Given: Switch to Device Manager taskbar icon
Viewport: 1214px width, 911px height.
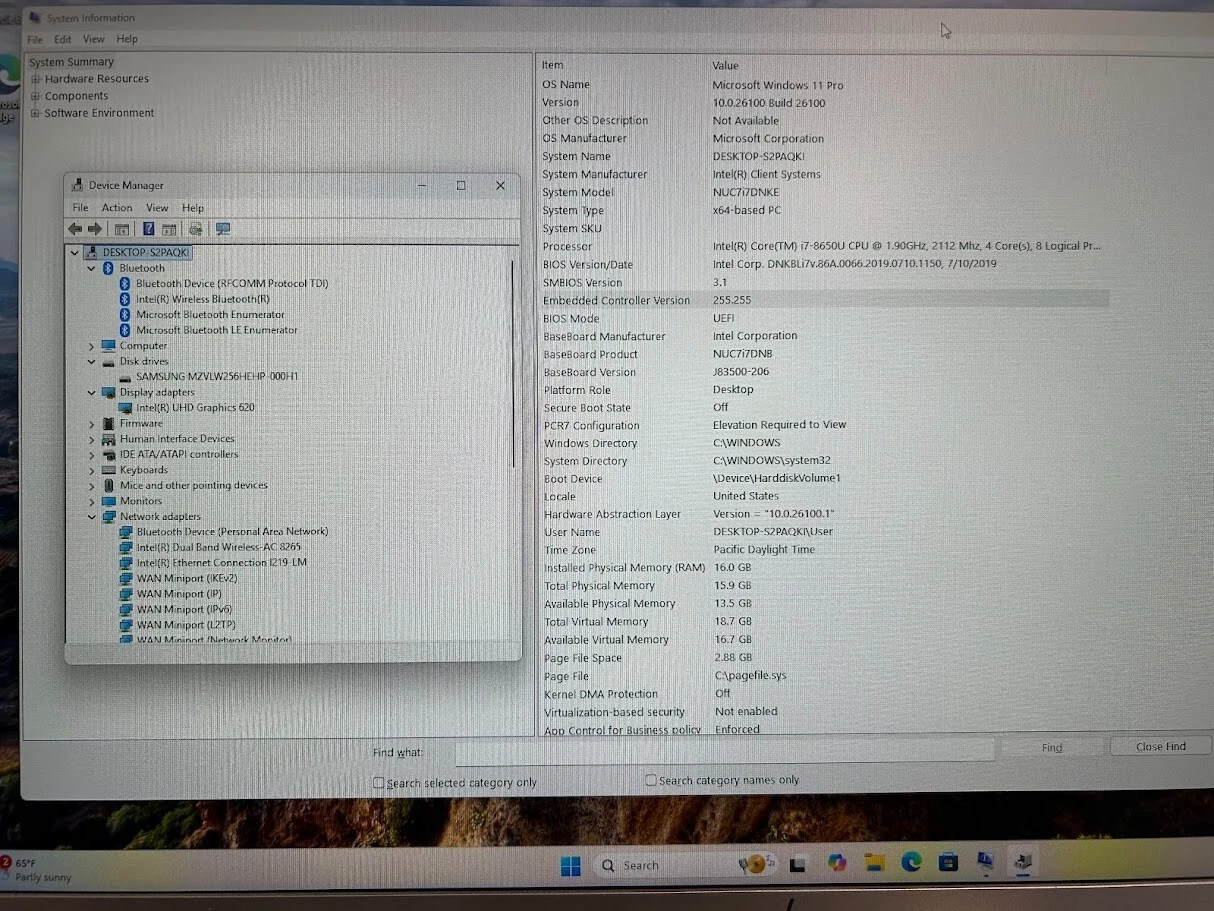Looking at the screenshot, I should click(1023, 860).
